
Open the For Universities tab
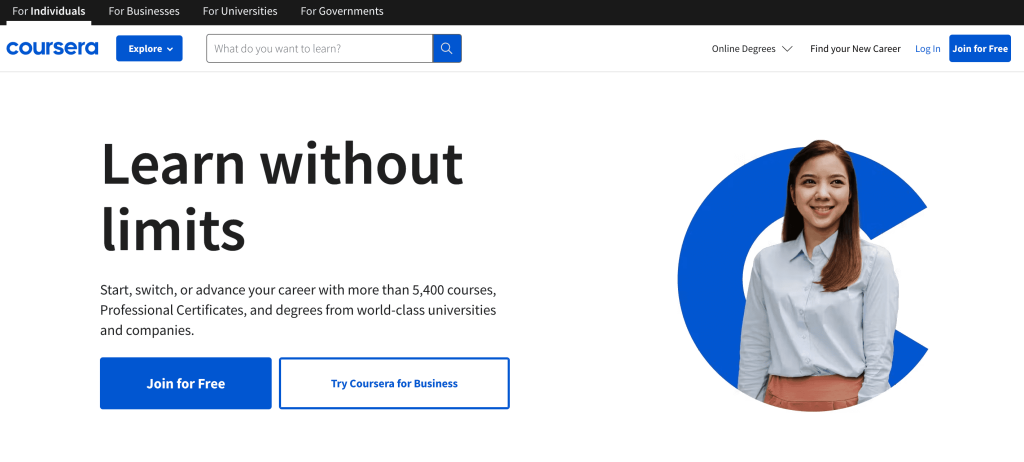[240, 11]
